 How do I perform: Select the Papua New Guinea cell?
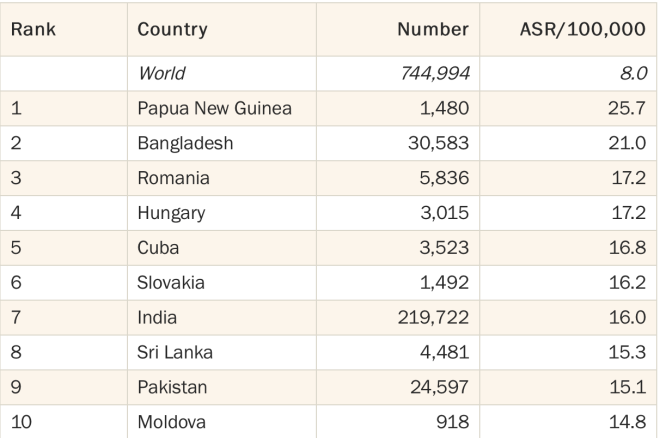click(214, 109)
